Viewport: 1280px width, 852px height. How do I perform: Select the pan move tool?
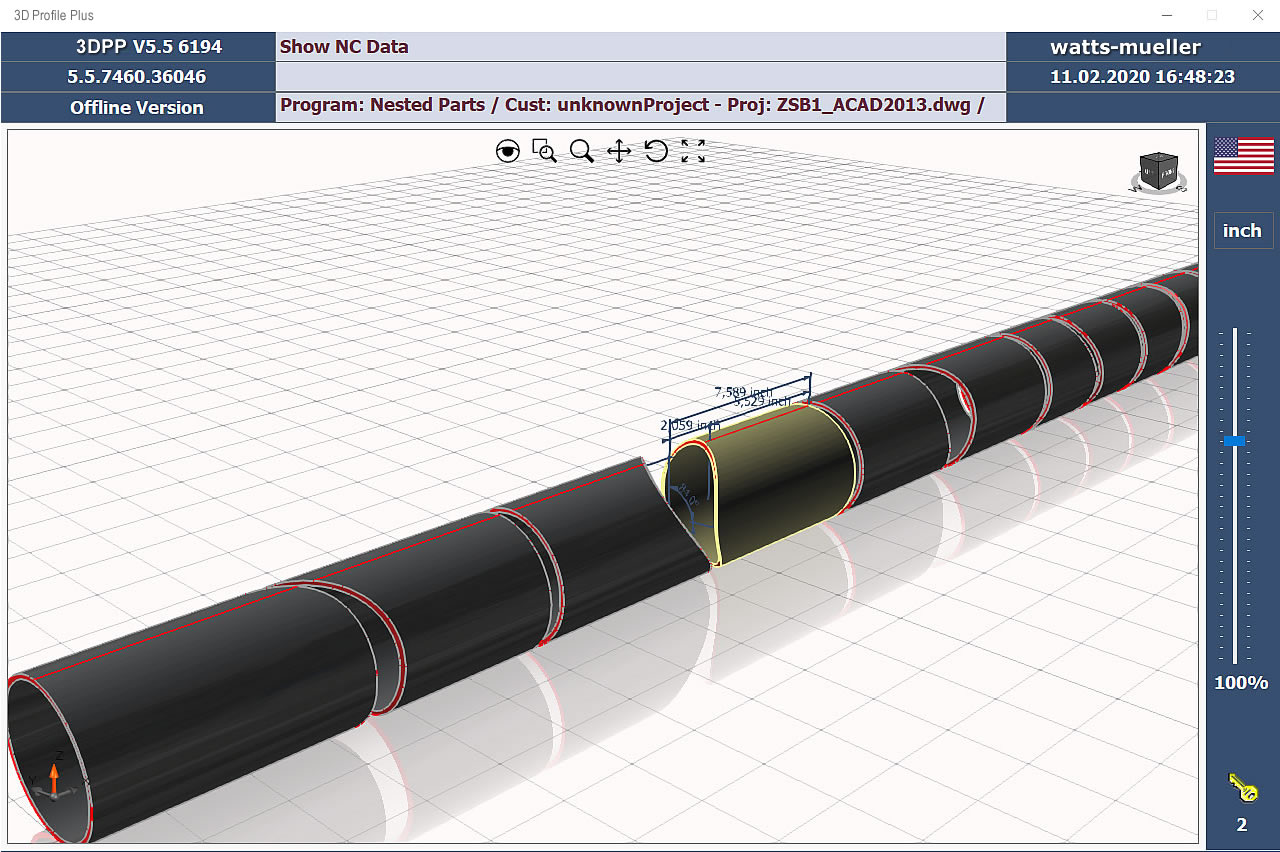[619, 151]
